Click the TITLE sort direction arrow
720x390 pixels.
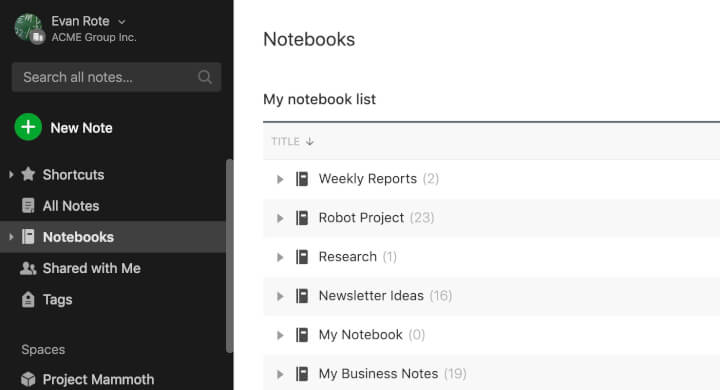[x=310, y=141]
